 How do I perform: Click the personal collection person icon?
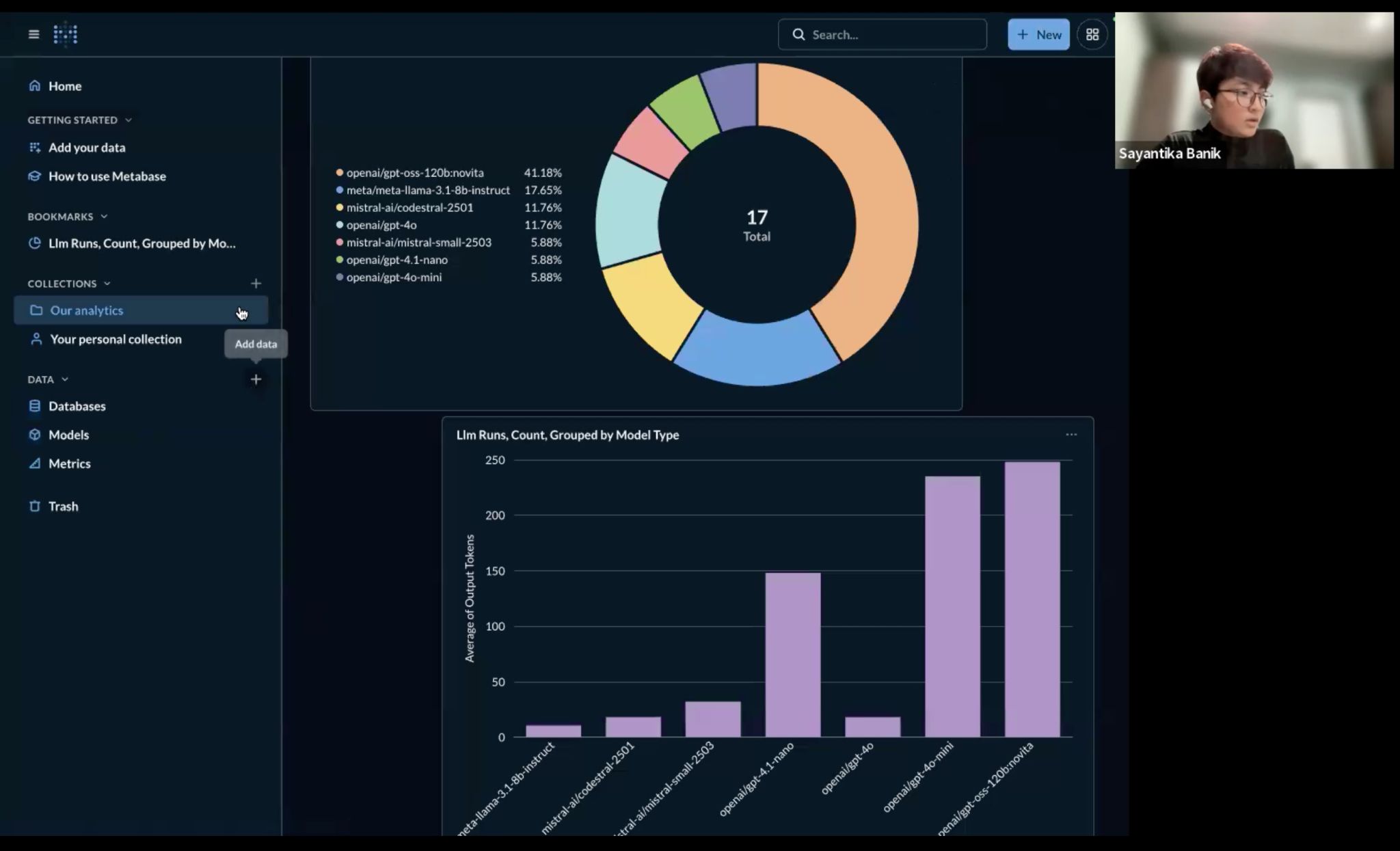click(x=36, y=338)
